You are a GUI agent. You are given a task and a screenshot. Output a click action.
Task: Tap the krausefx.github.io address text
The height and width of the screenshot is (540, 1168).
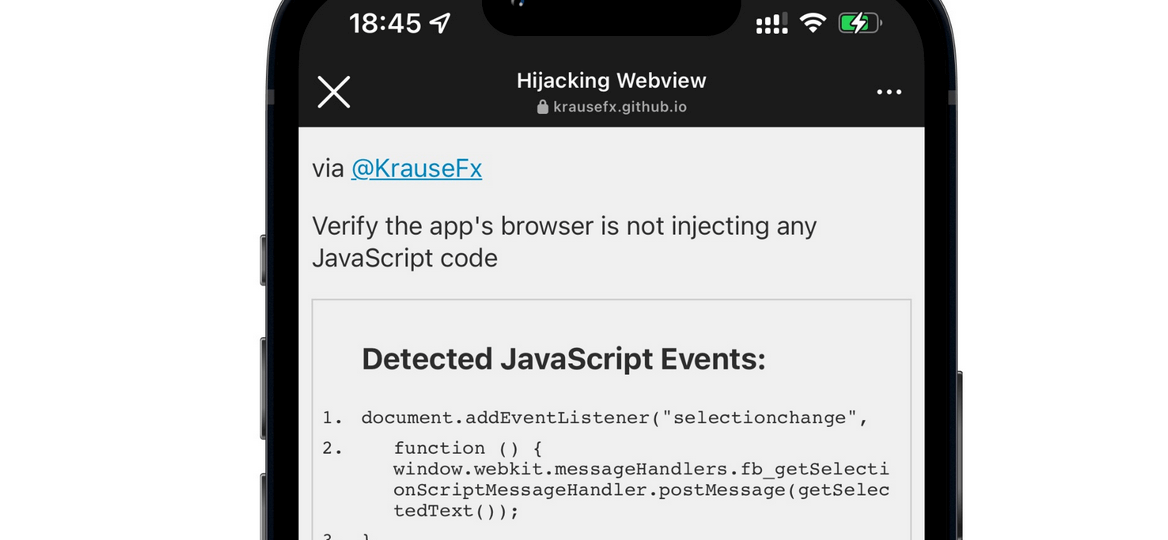click(x=620, y=107)
